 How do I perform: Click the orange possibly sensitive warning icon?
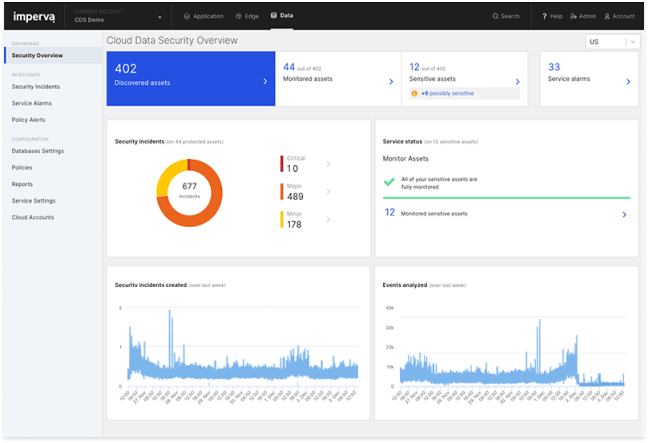click(415, 93)
